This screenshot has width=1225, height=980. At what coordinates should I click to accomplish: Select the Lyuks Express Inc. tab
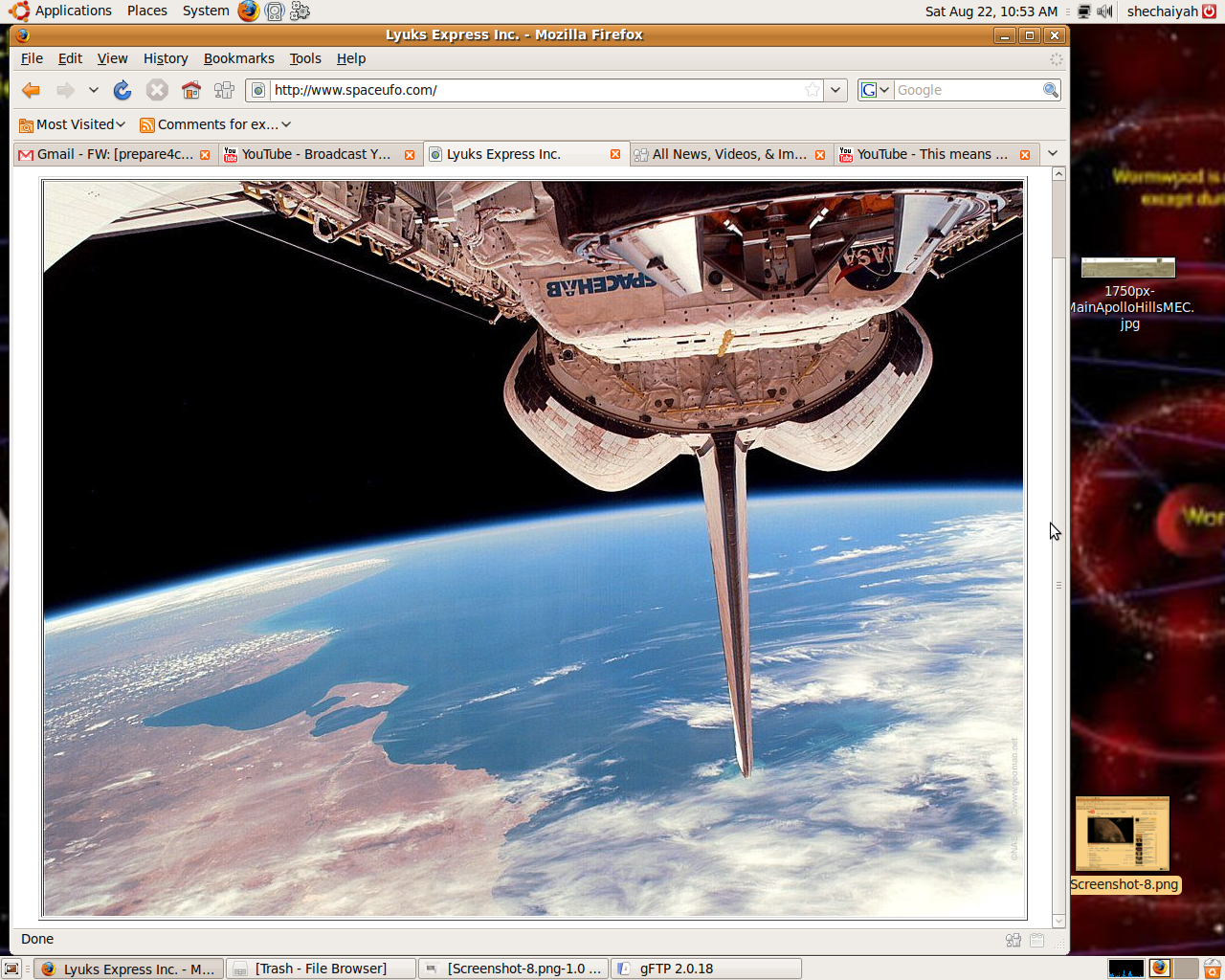point(526,154)
